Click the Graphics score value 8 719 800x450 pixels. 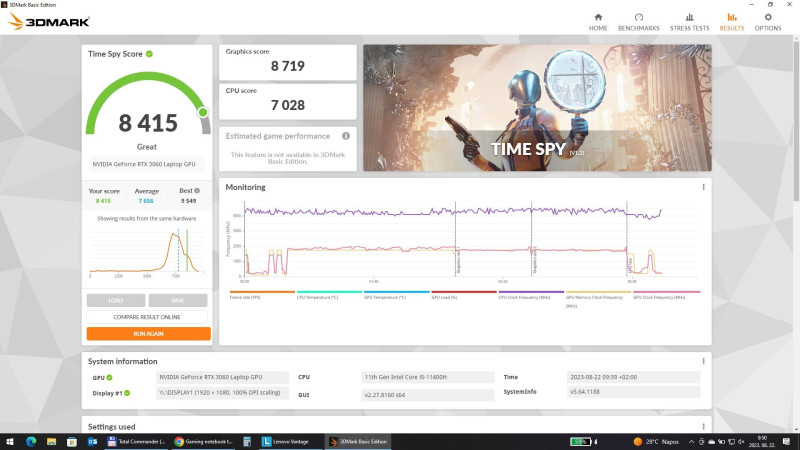pos(288,66)
